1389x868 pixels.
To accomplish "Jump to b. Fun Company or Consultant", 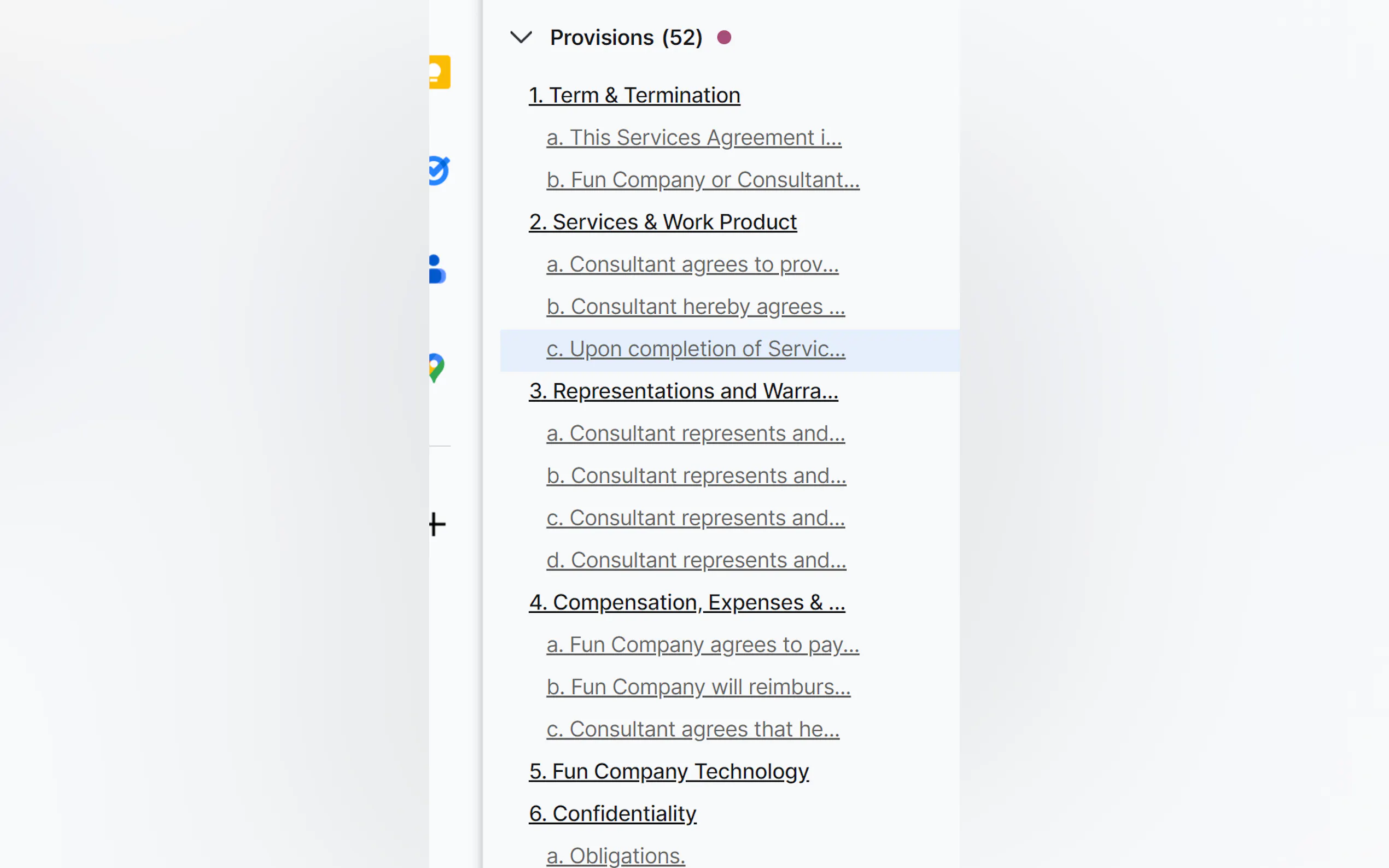I will tap(702, 180).
